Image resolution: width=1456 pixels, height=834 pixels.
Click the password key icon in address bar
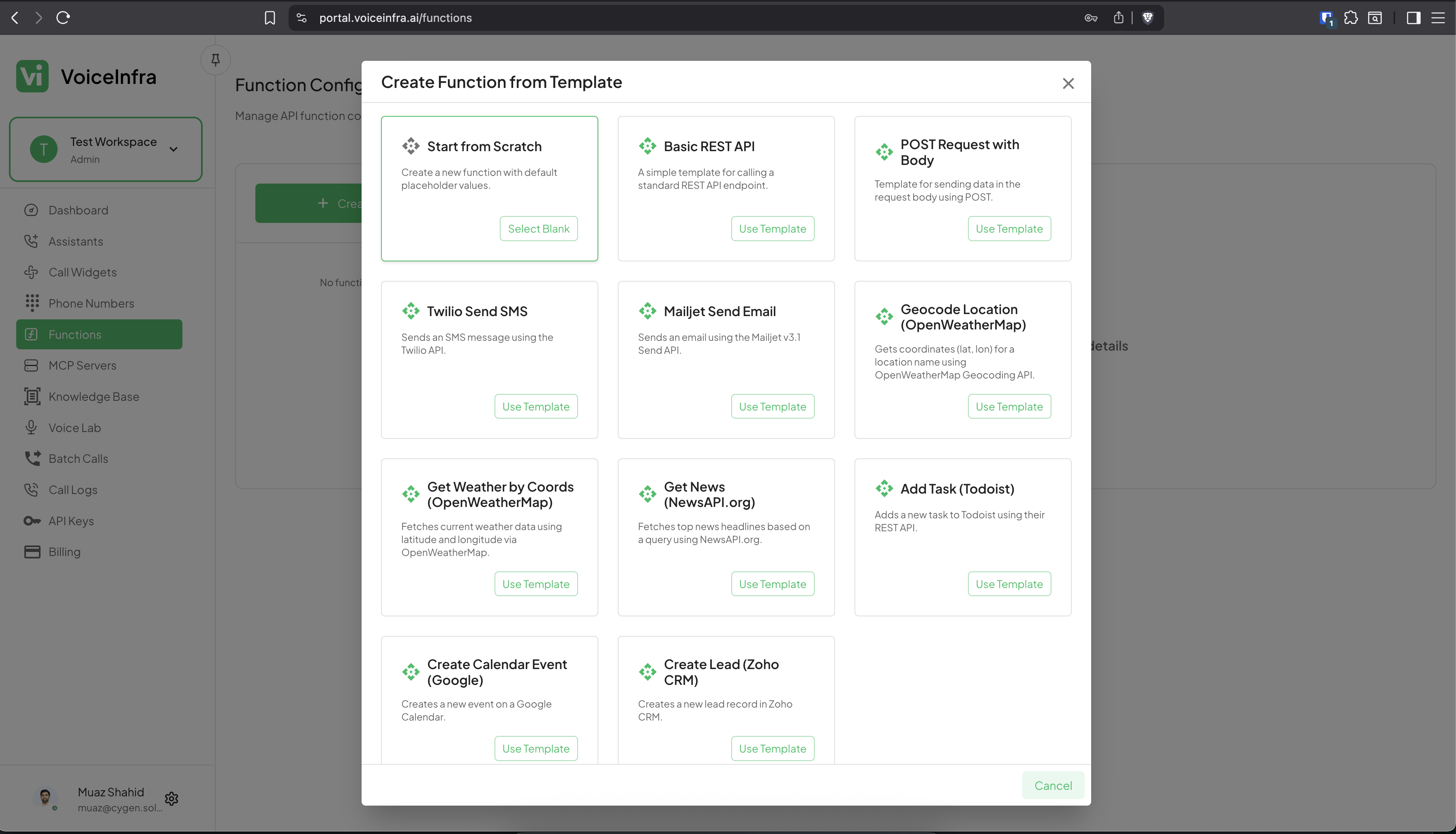(x=1090, y=18)
